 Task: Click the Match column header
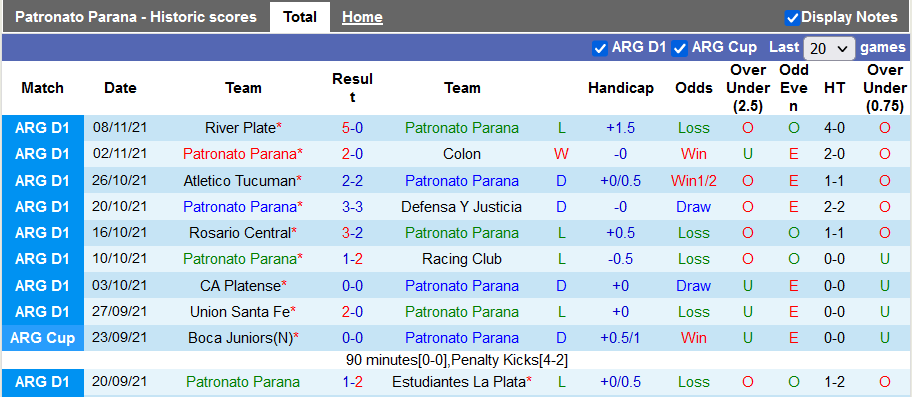[x=42, y=88]
